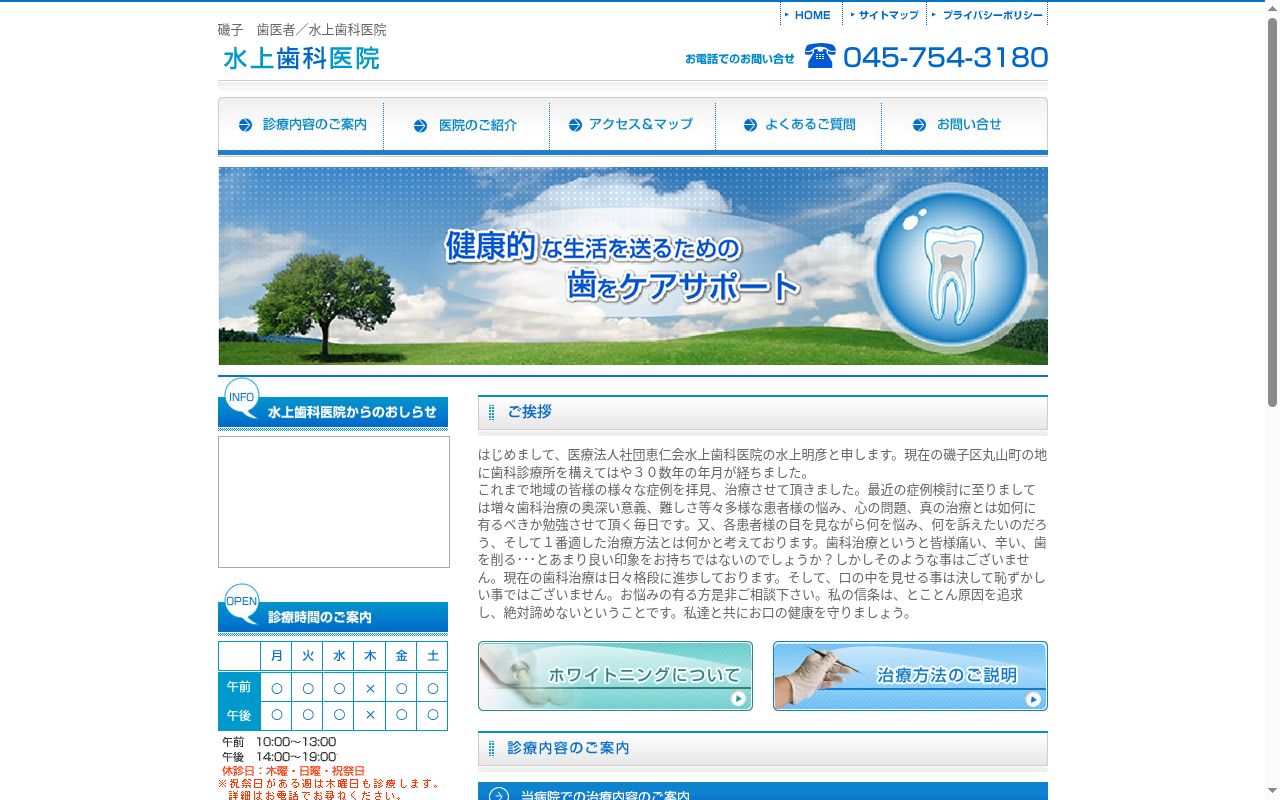The height and width of the screenshot is (800, 1280).
Task: Open the HOME link at top
Action: pyautogui.click(x=811, y=15)
